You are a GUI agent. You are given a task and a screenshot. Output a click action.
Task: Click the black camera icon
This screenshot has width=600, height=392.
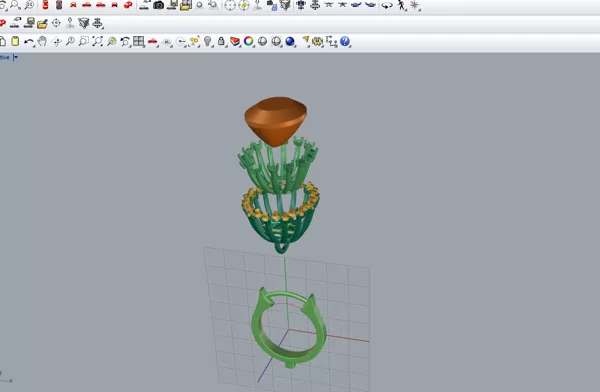(158, 5)
